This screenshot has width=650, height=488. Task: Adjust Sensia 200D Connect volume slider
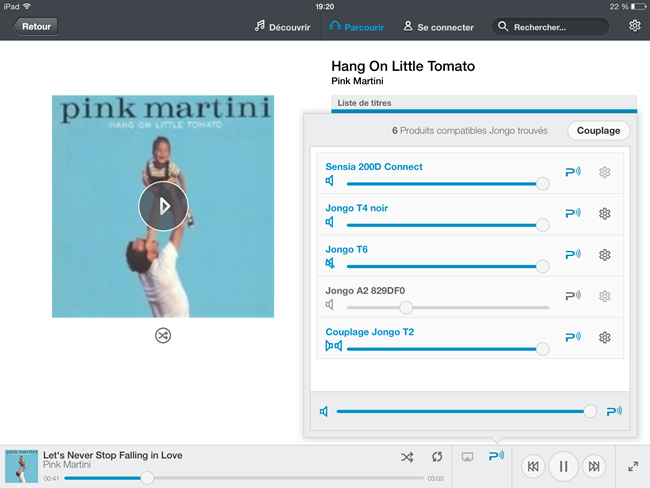(x=448, y=184)
